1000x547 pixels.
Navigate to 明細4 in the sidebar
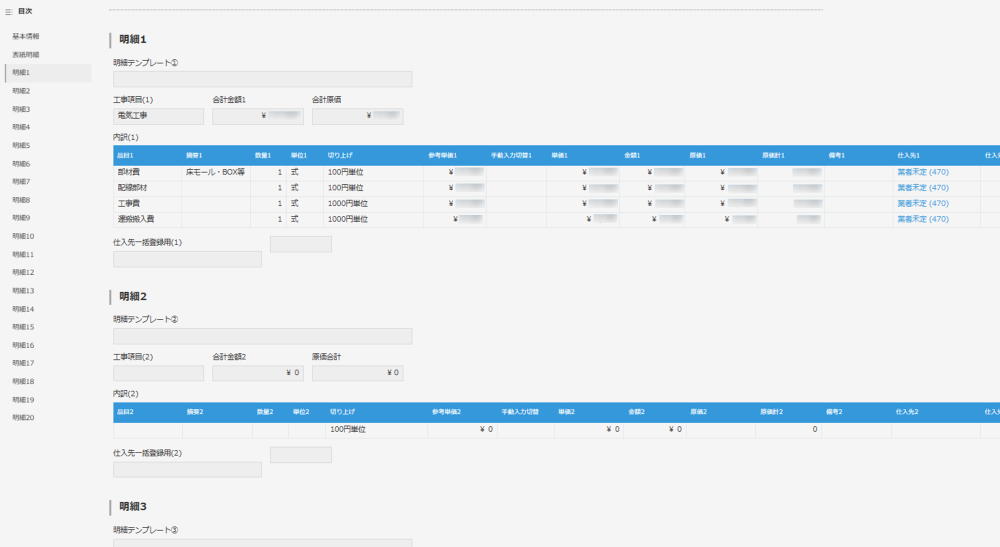pyautogui.click(x=21, y=127)
